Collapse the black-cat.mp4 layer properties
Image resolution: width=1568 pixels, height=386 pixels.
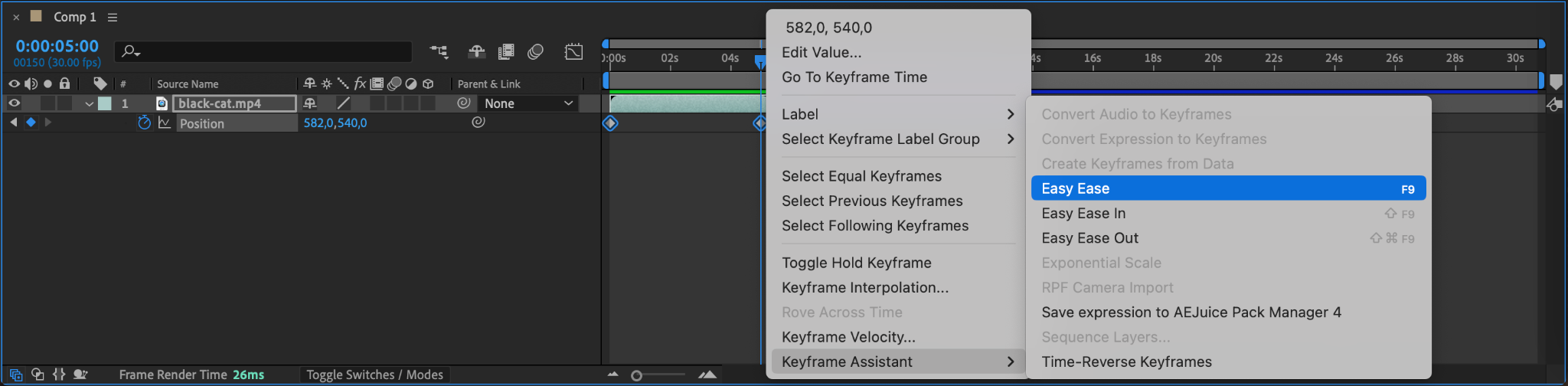(x=90, y=103)
